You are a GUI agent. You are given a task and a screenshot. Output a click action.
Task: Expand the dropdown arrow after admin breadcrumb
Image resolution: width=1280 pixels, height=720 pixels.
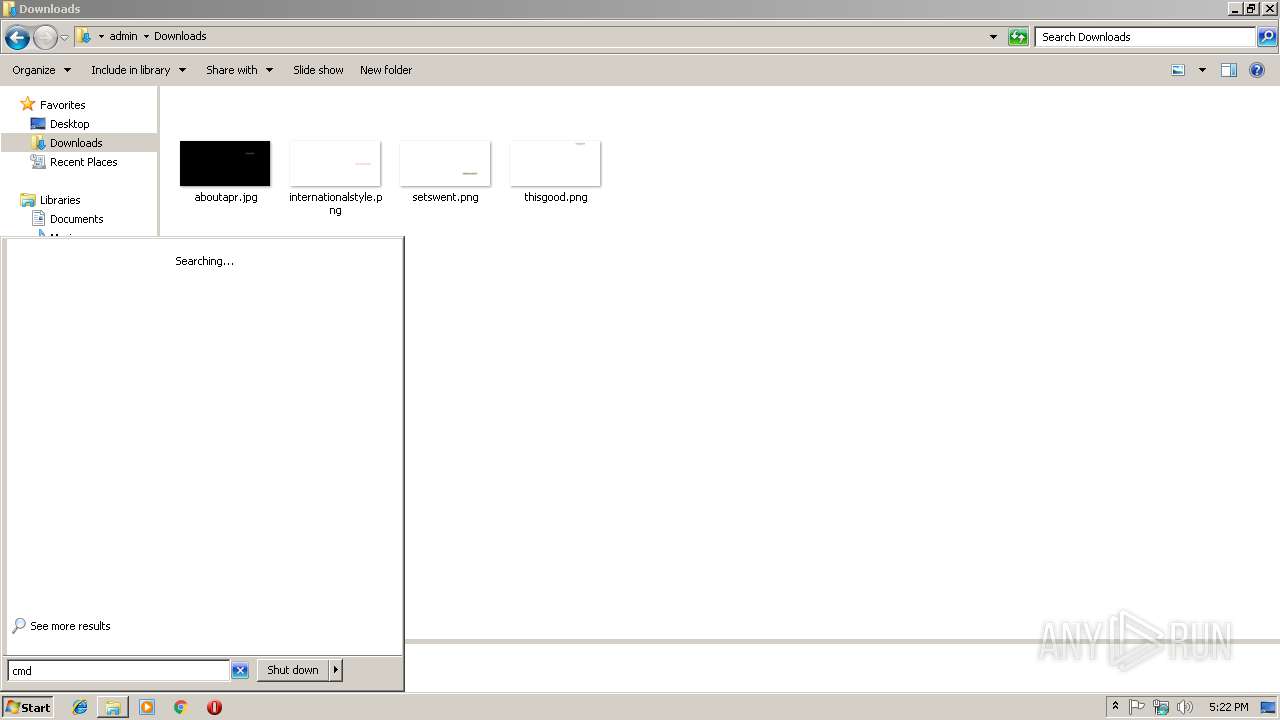coord(146,36)
